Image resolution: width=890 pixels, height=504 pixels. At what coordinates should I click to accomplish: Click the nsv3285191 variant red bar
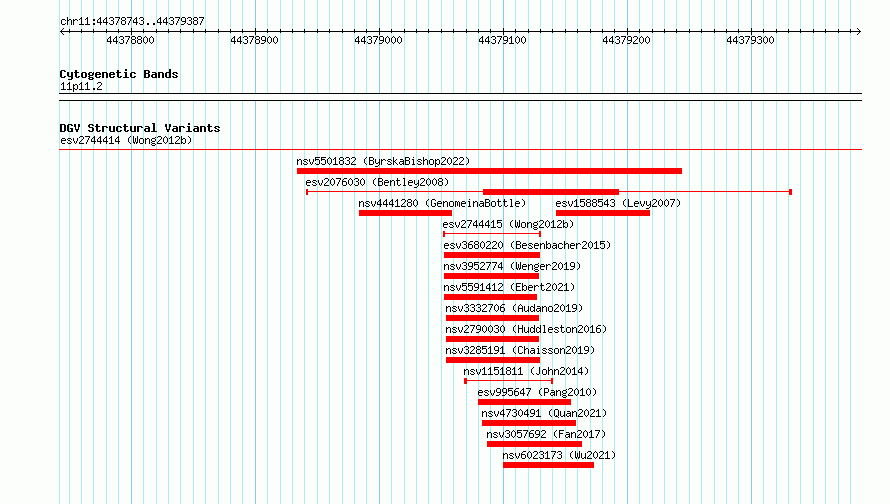493,360
